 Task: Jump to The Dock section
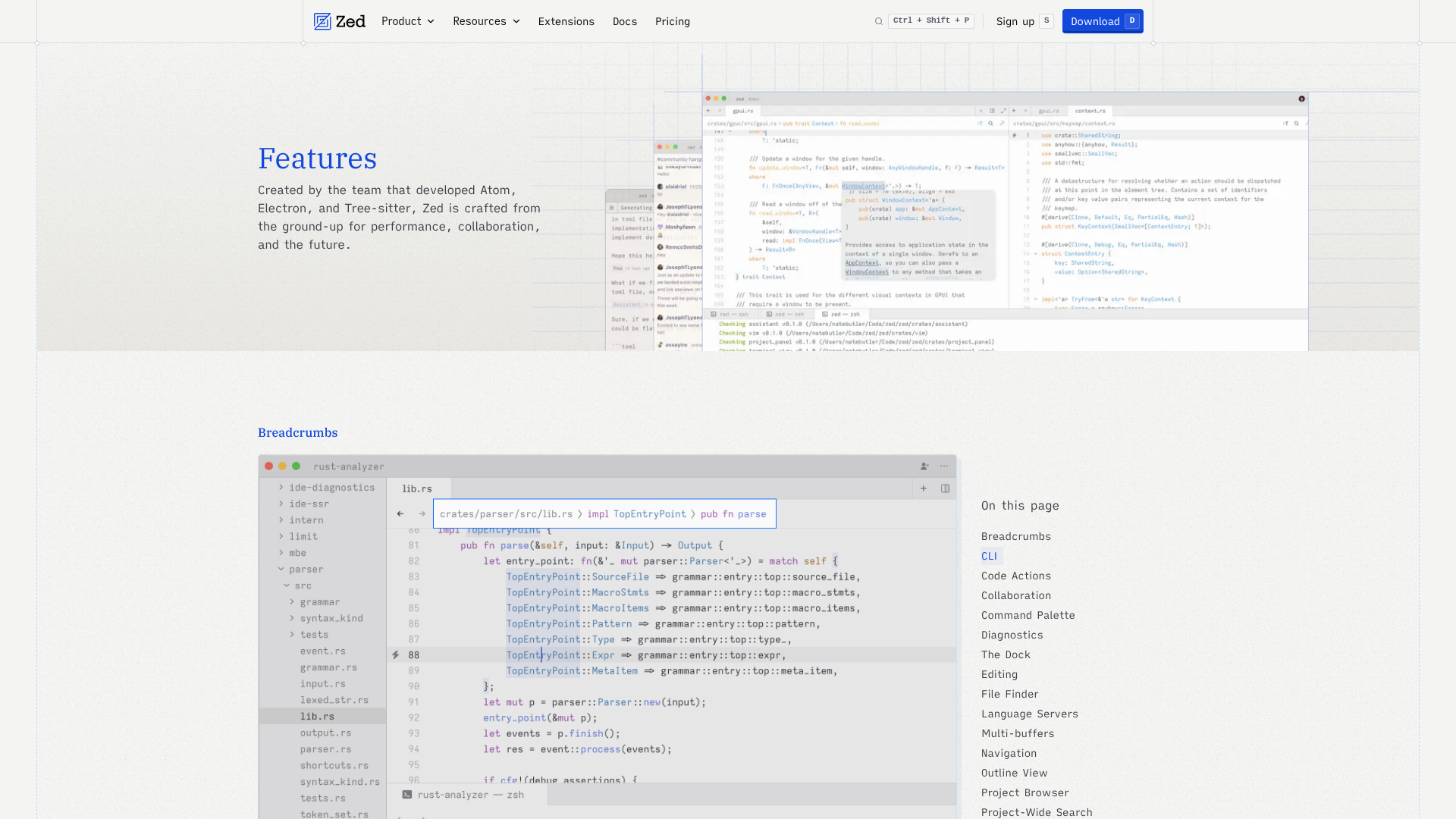(1006, 654)
